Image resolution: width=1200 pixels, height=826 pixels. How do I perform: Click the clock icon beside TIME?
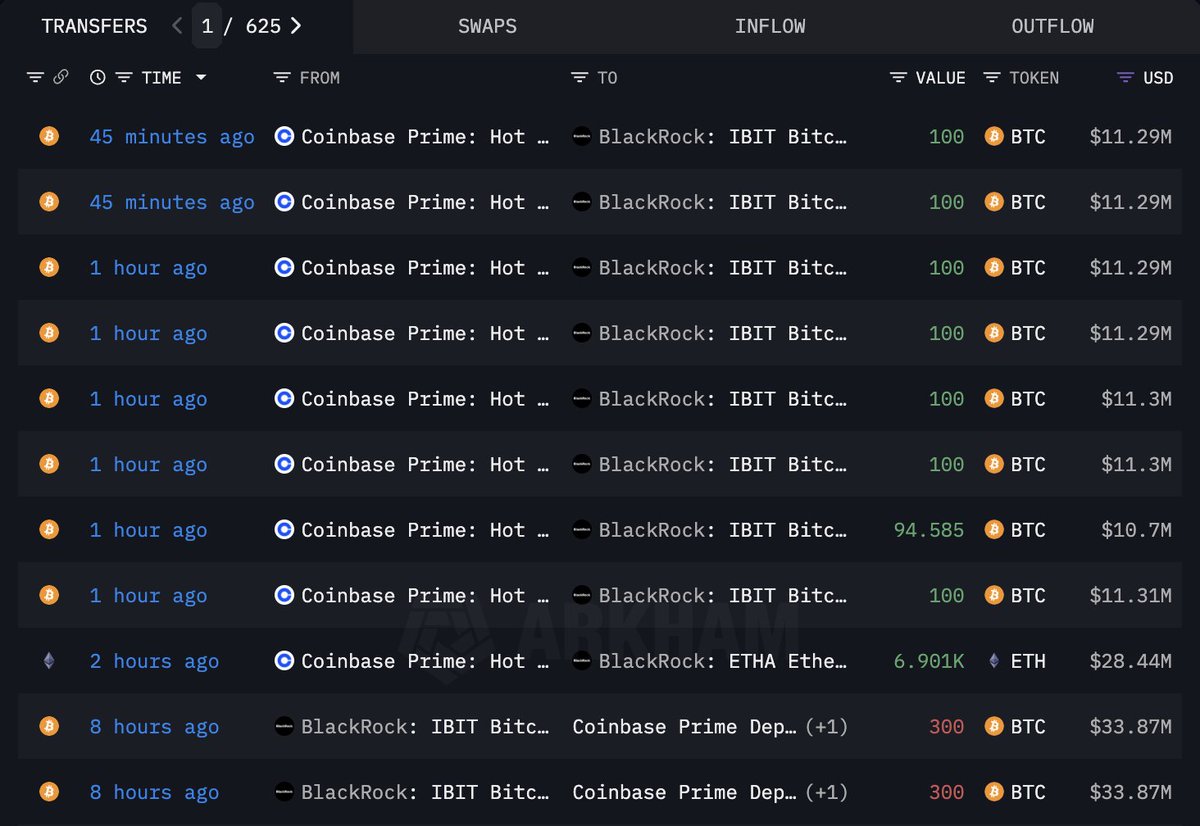97,77
